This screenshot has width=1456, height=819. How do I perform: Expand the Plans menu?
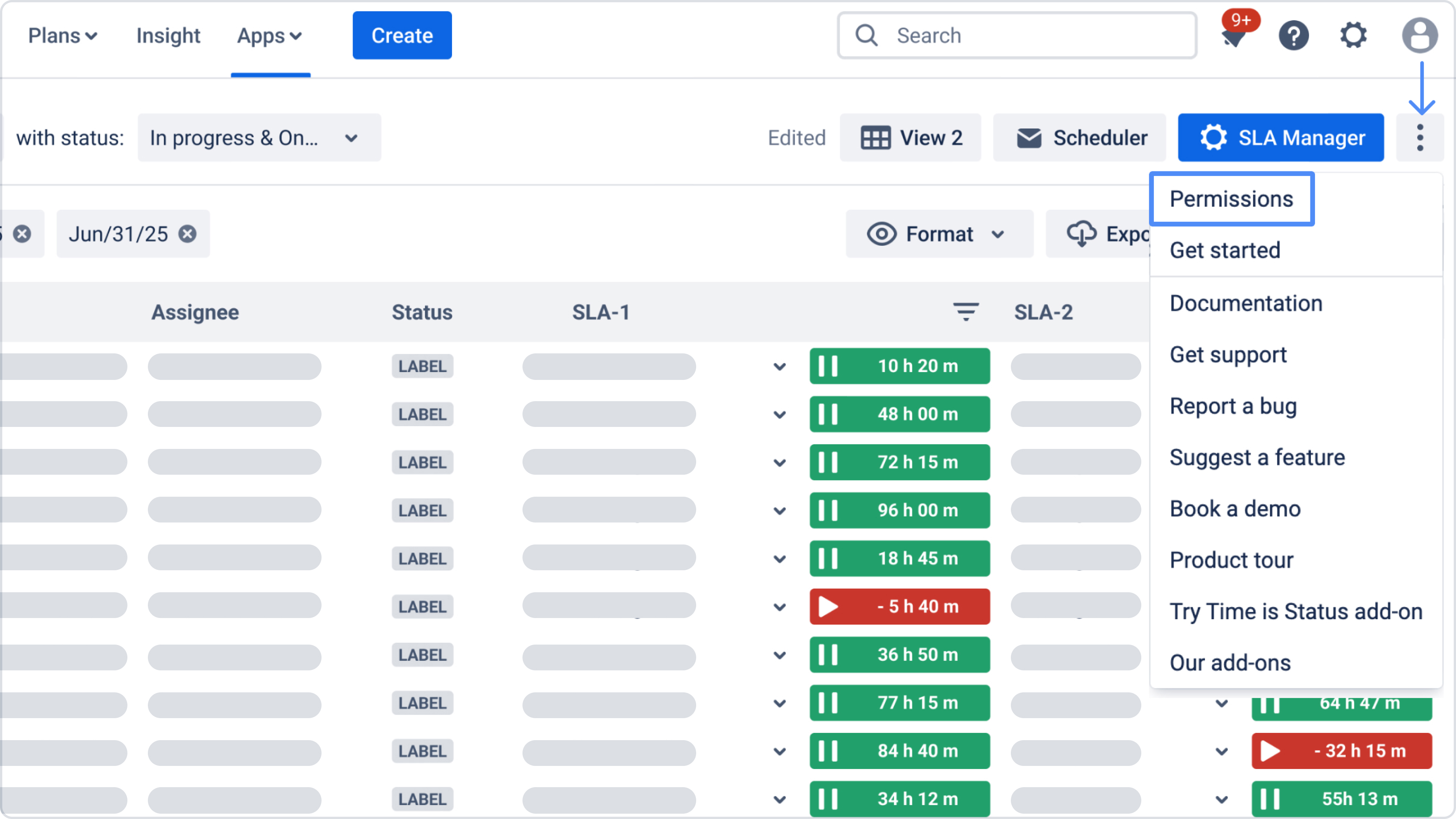pyautogui.click(x=62, y=36)
